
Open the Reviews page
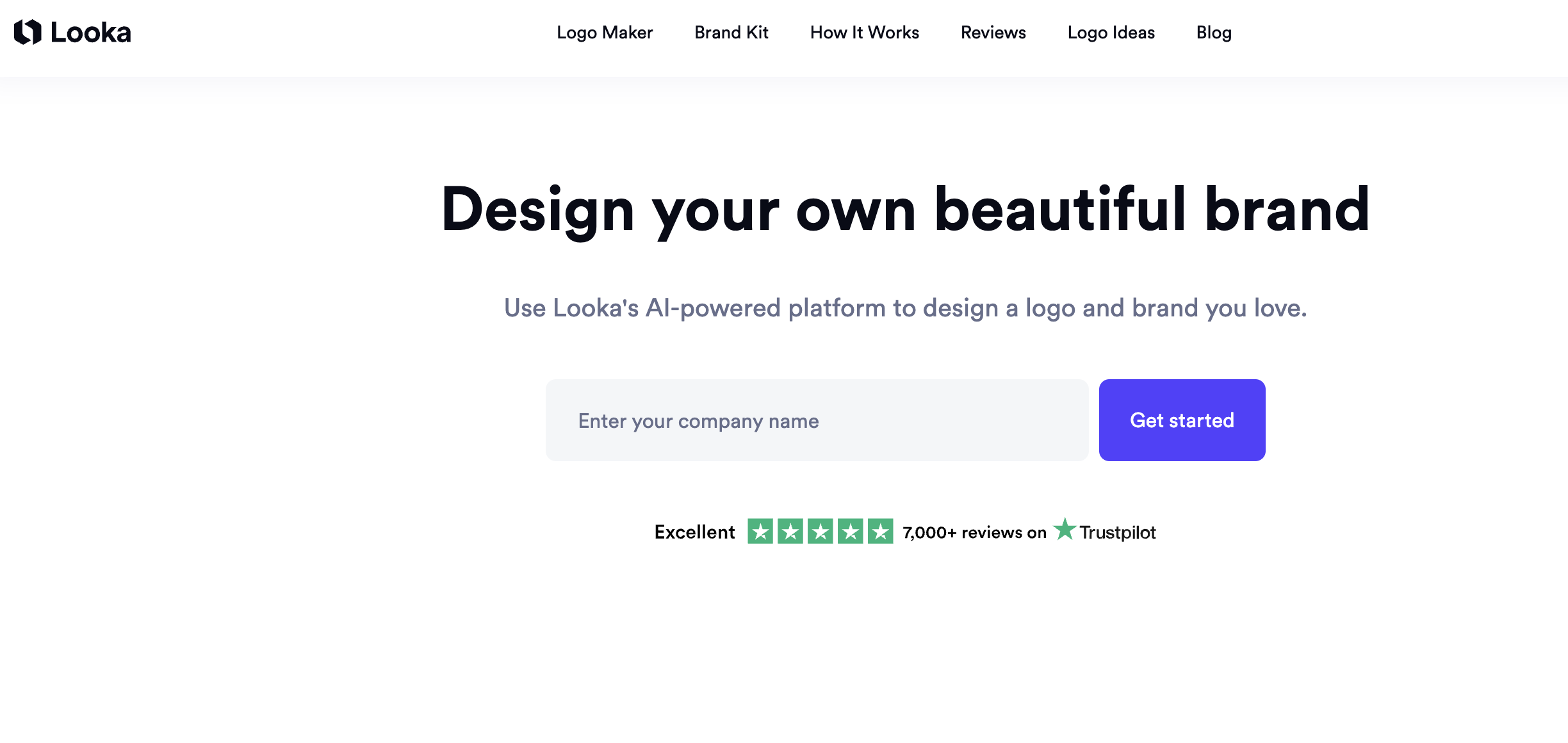click(x=993, y=33)
